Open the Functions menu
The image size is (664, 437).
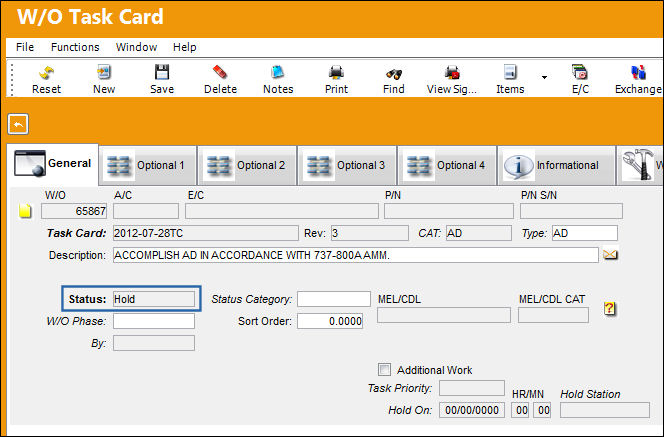75,47
